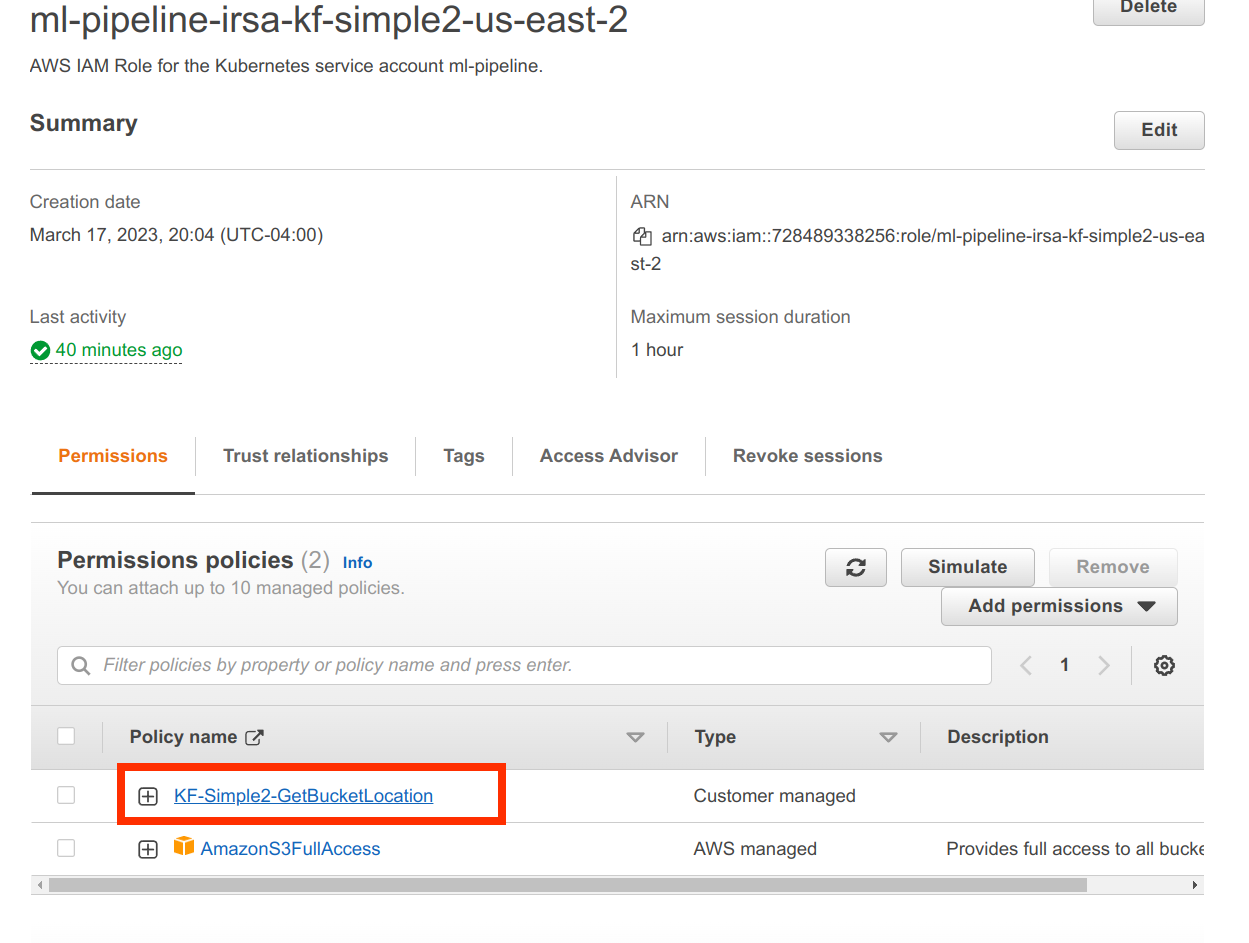Expand the AmazonS3FullAccess policy row
This screenshot has height=943, width=1249.
148,848
